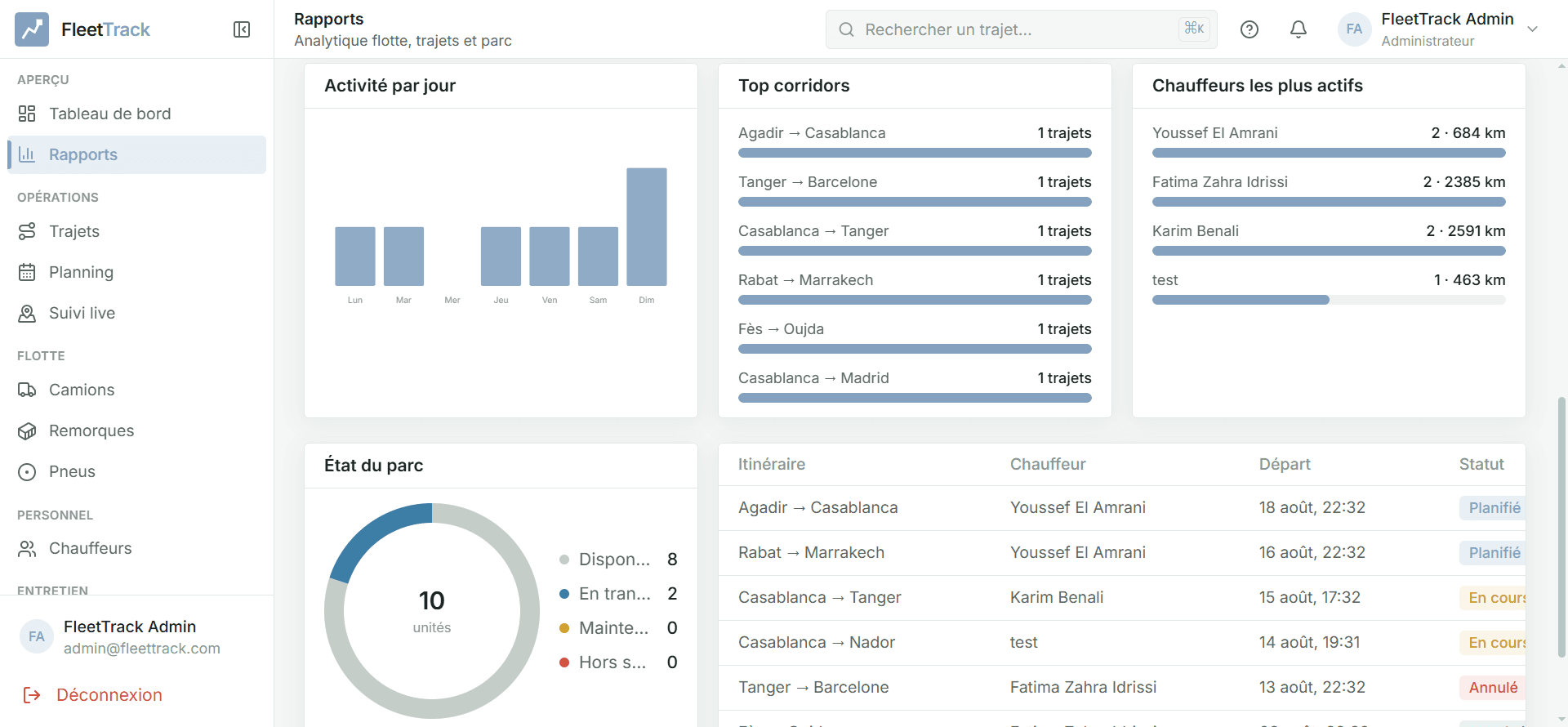Click the FleetTrack logo icon
This screenshot has width=1568, height=727.
pyautogui.click(x=32, y=29)
